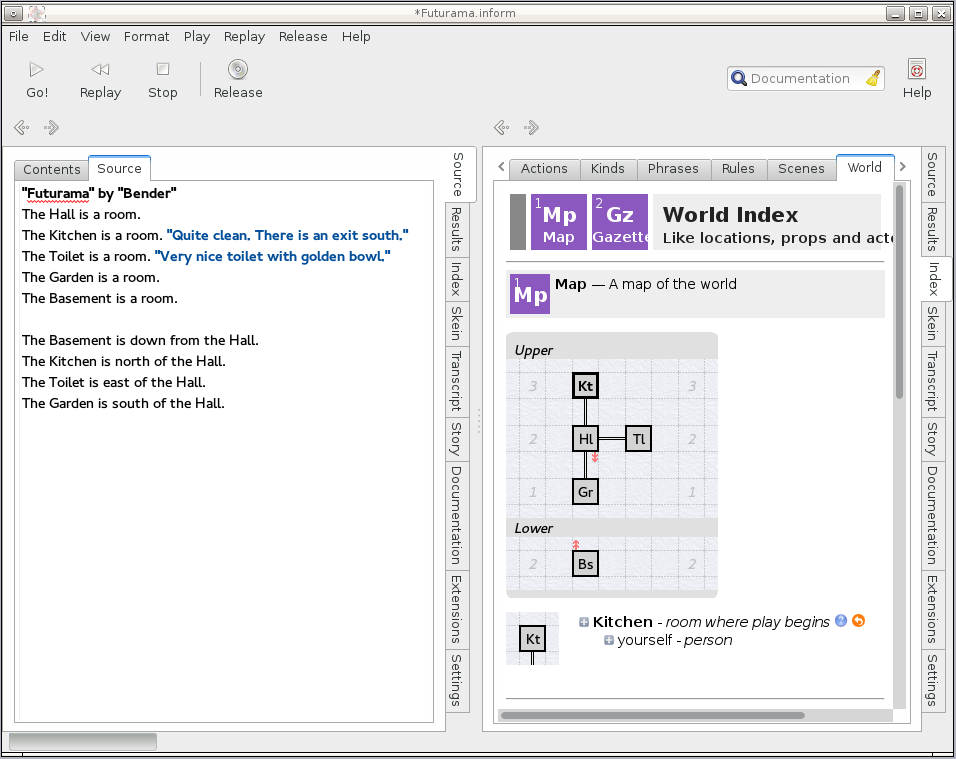
Task: Open the Documentation side tab on right pane
Action: pyautogui.click(x=933, y=516)
